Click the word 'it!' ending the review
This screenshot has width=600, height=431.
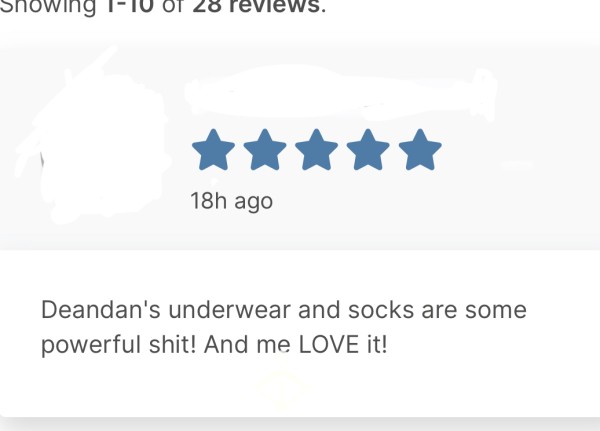[x=377, y=344]
